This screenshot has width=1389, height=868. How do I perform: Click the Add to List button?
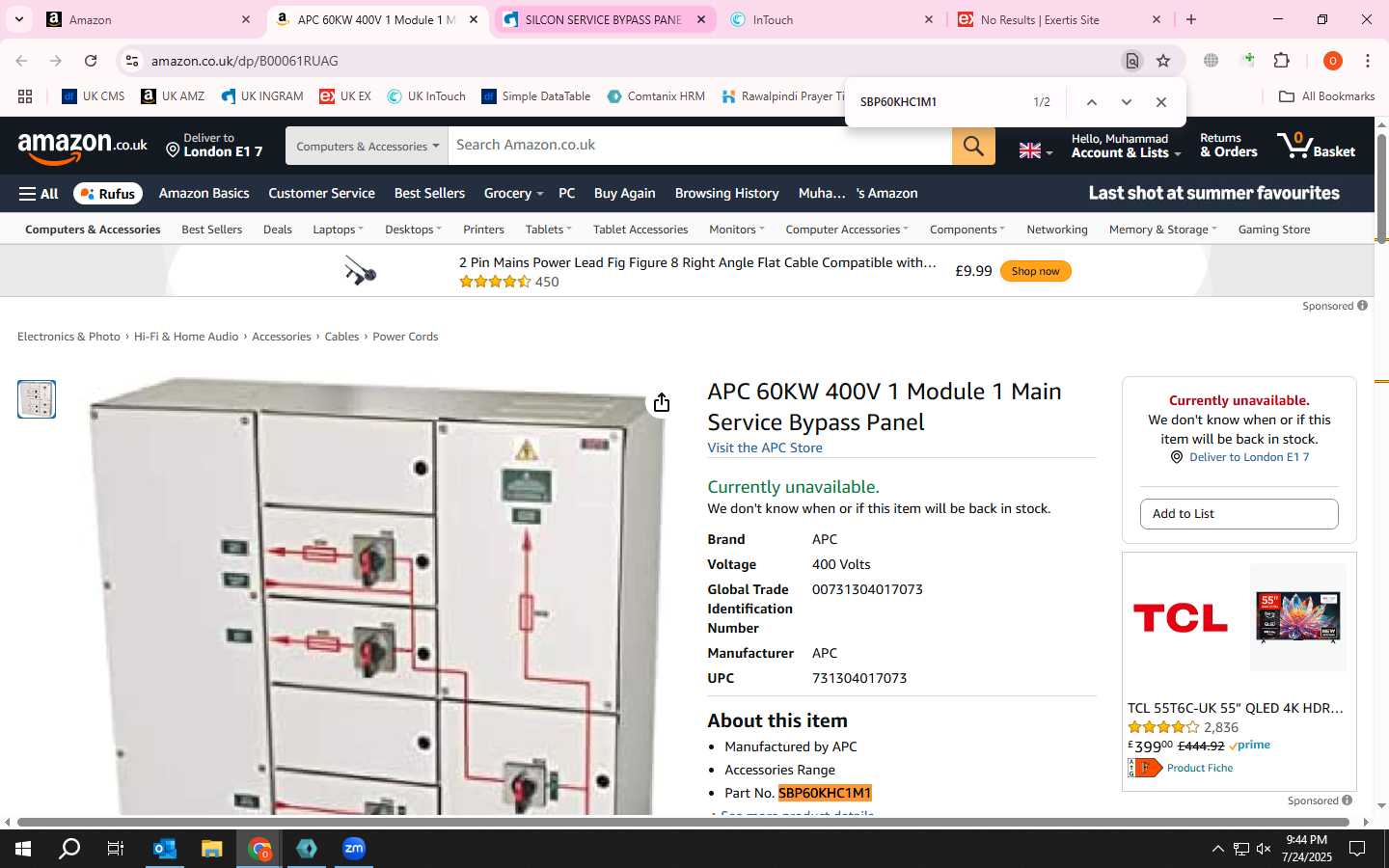[x=1239, y=514]
